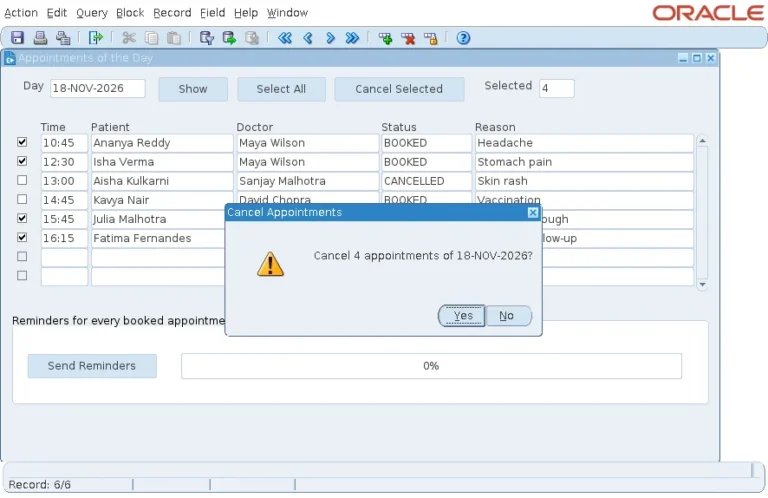The image size is (768, 498).
Task: Click the Skin rash reason cell
Action: click(584, 181)
